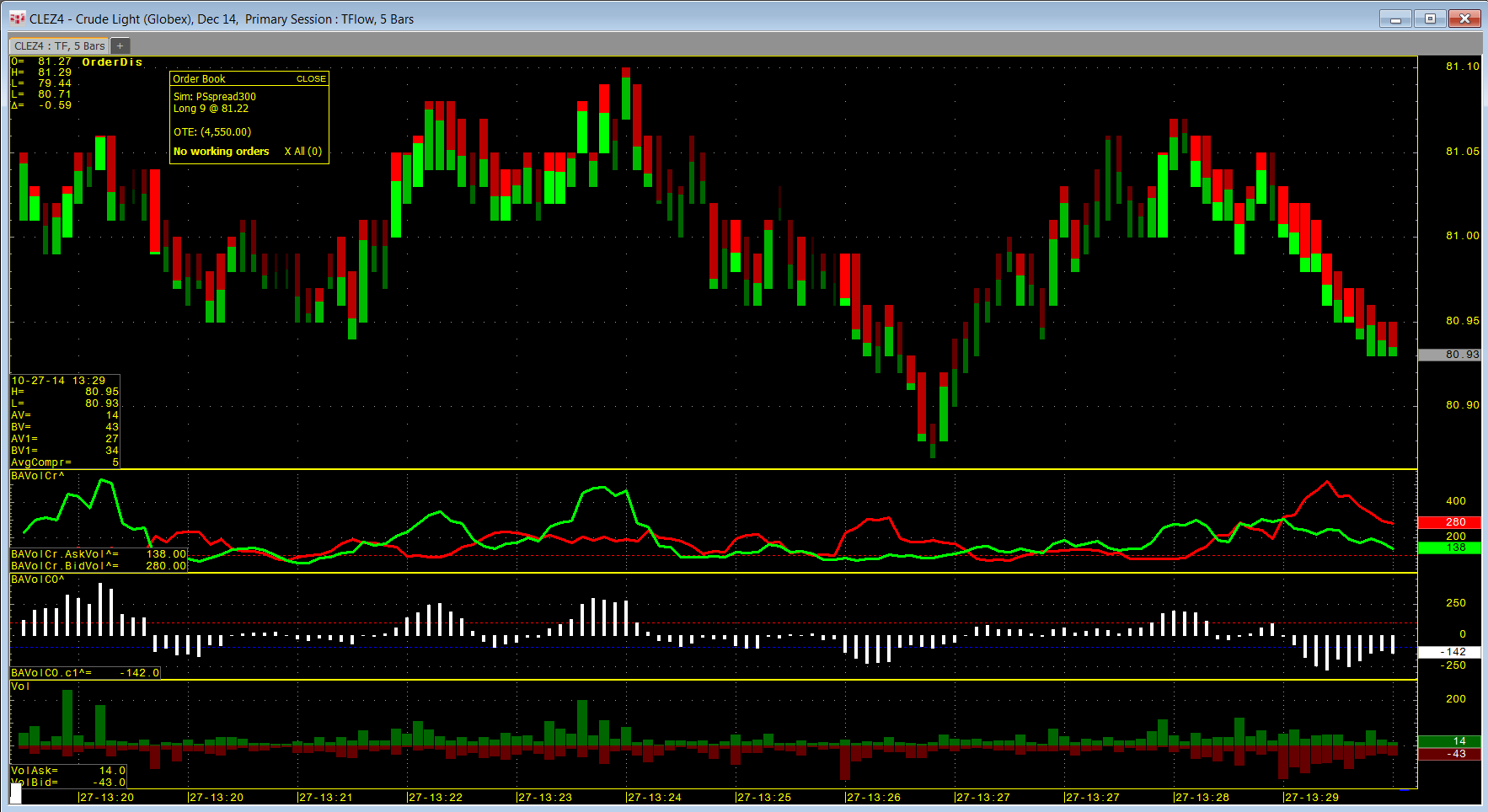Click the 27-13:26 time axis label
Screen dimensions: 1488x812
click(874, 798)
